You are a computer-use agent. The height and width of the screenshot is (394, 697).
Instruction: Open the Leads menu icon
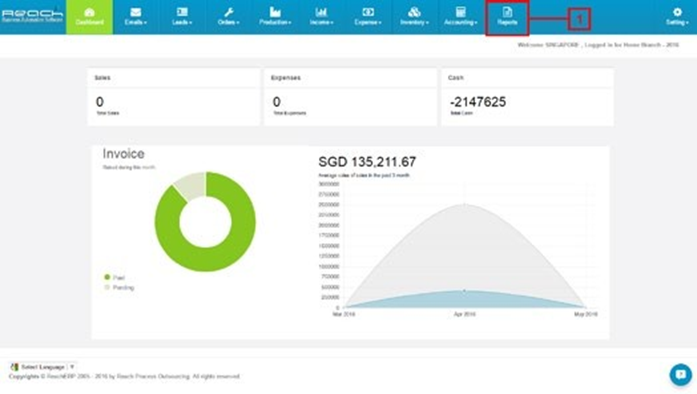(182, 12)
